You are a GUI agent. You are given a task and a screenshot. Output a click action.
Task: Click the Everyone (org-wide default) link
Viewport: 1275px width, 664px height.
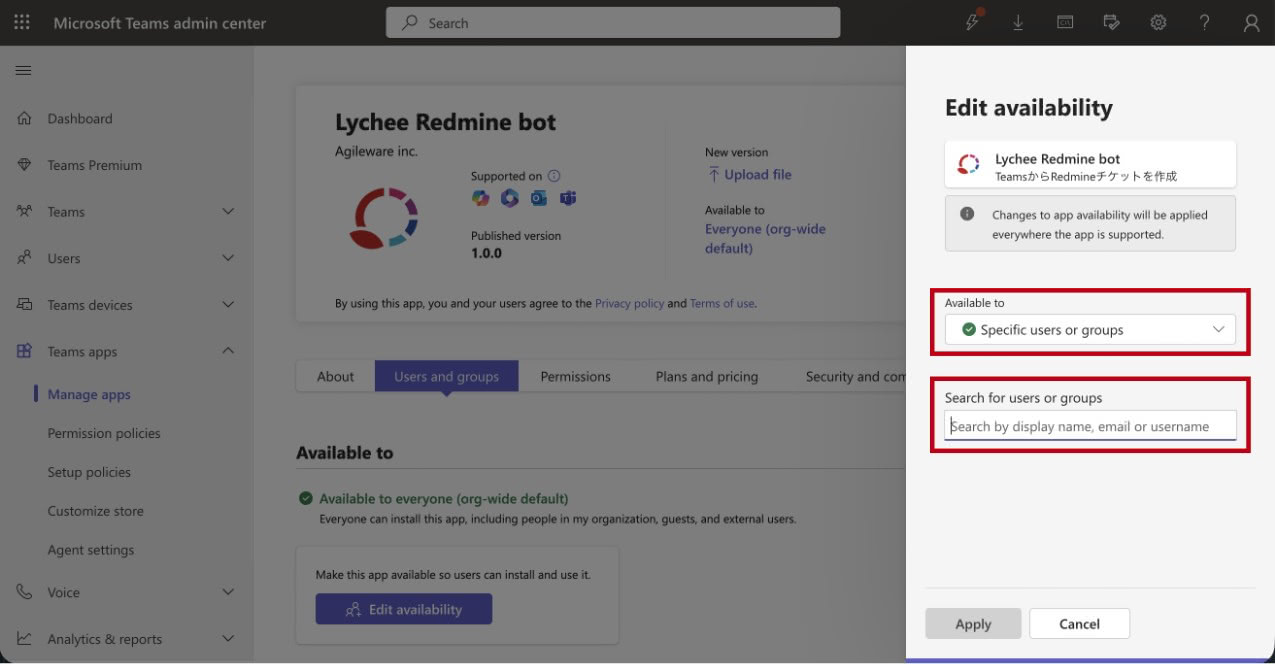click(x=765, y=238)
